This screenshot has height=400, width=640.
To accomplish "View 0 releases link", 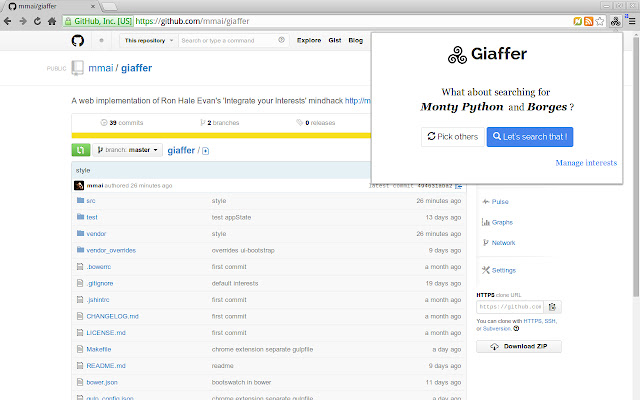I will (316, 123).
